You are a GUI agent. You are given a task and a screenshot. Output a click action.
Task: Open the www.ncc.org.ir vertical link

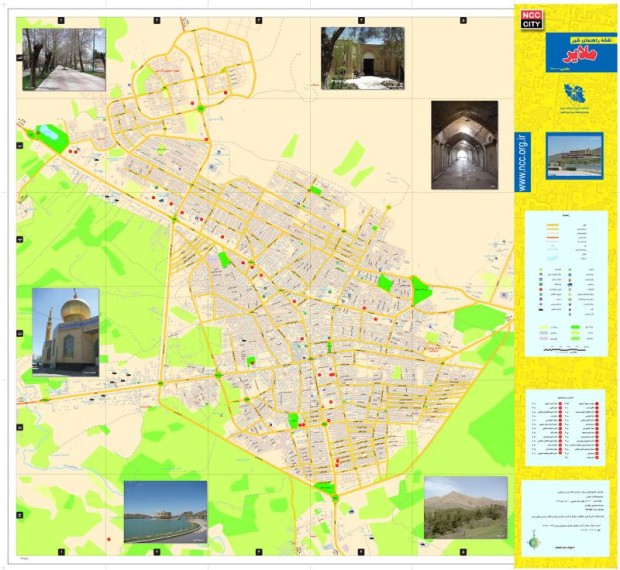(x=524, y=162)
